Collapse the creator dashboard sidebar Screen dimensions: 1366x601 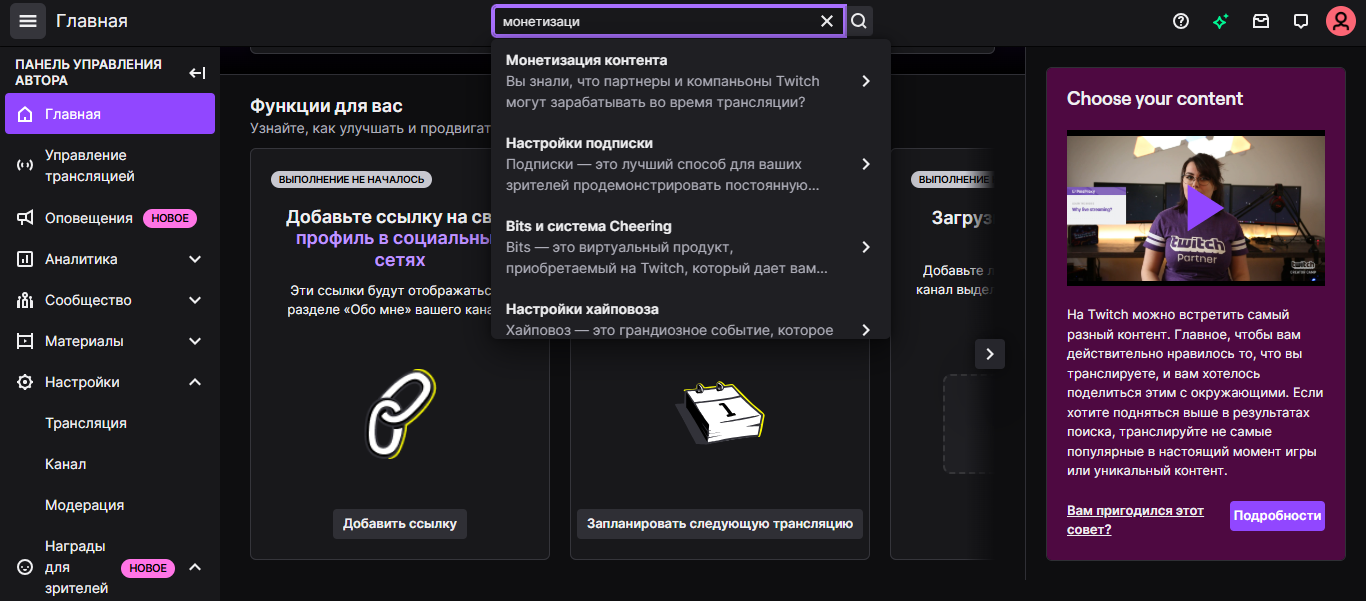pyautogui.click(x=197, y=73)
